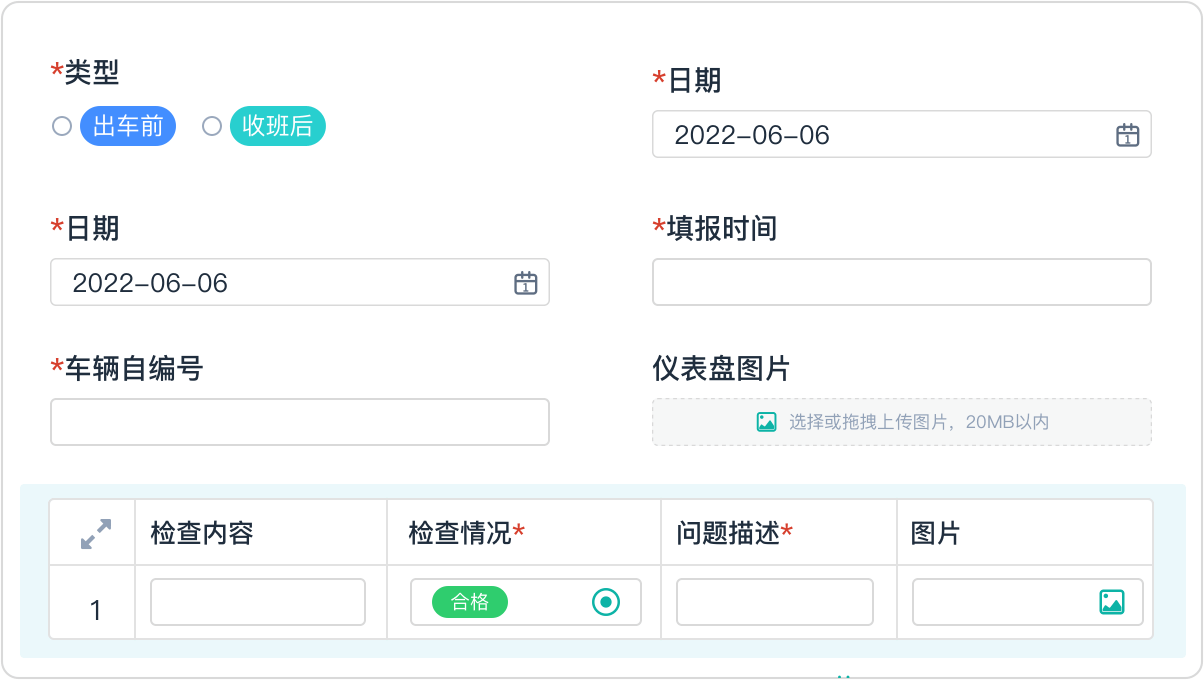Click the image icon in 仪表盘图片 upload area
The image size is (1204, 680).
click(766, 422)
